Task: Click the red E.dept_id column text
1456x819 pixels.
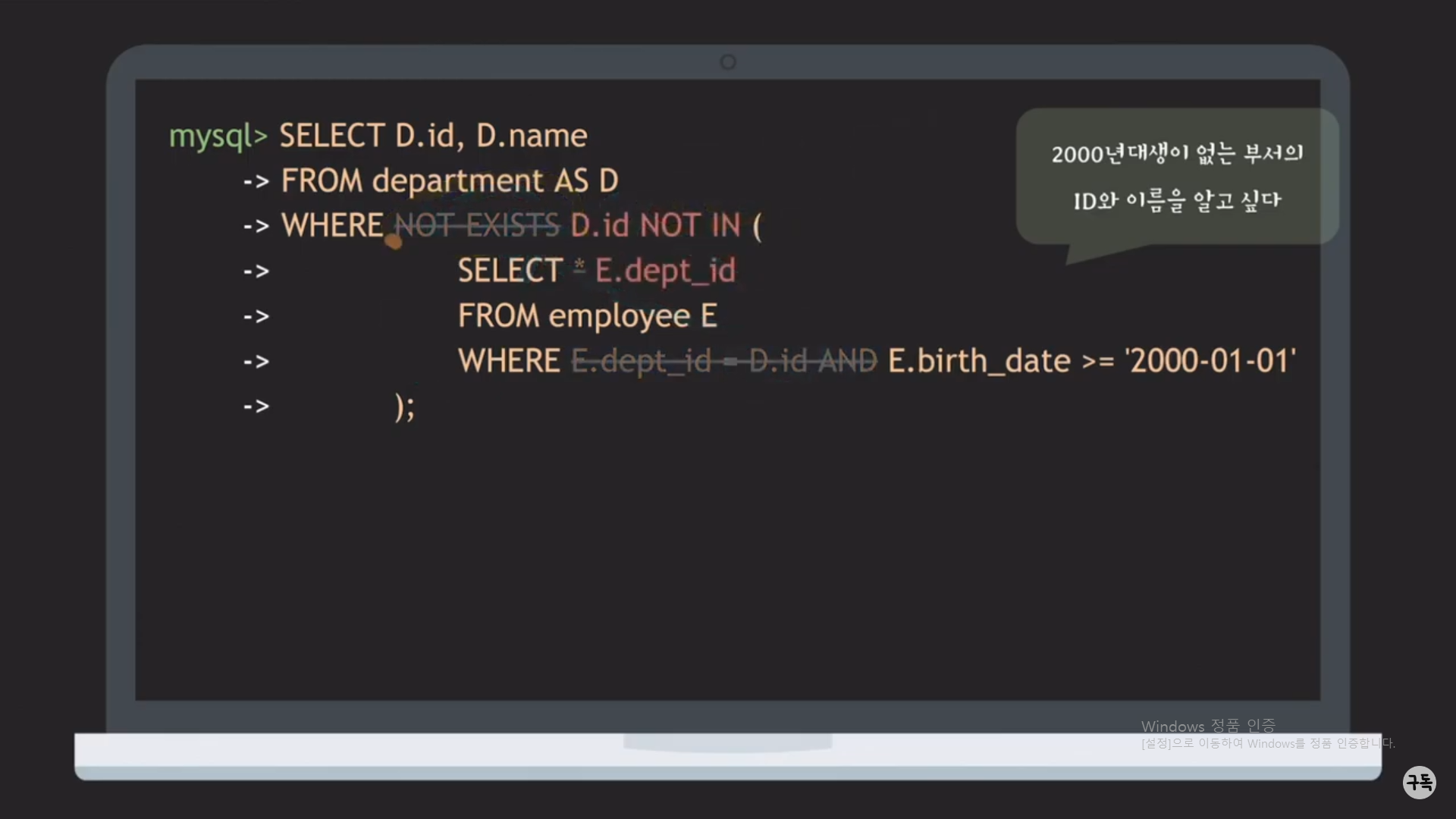Action: (665, 271)
